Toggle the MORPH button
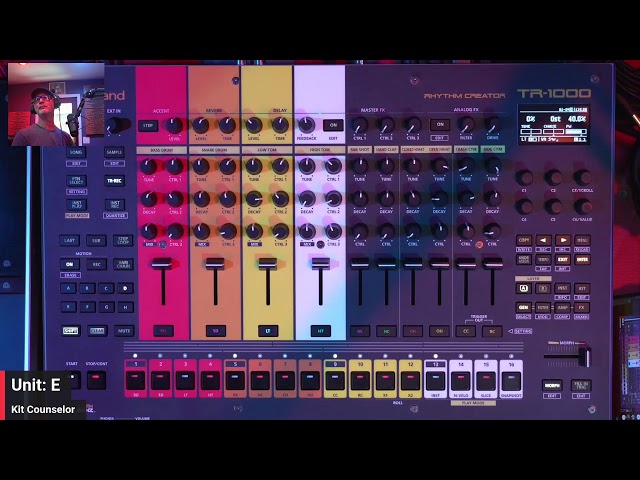640x480 pixels. point(552,385)
